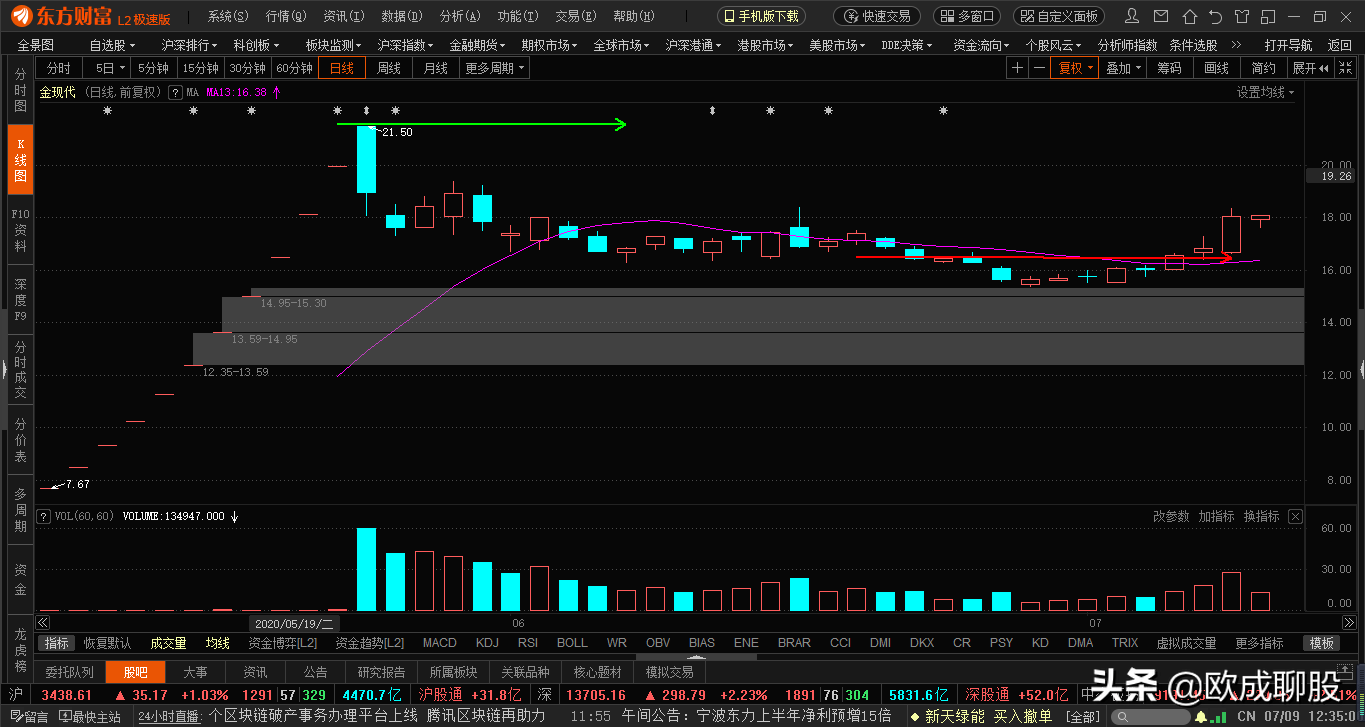Click the first star event marker
The image size is (1365, 727).
tap(108, 111)
